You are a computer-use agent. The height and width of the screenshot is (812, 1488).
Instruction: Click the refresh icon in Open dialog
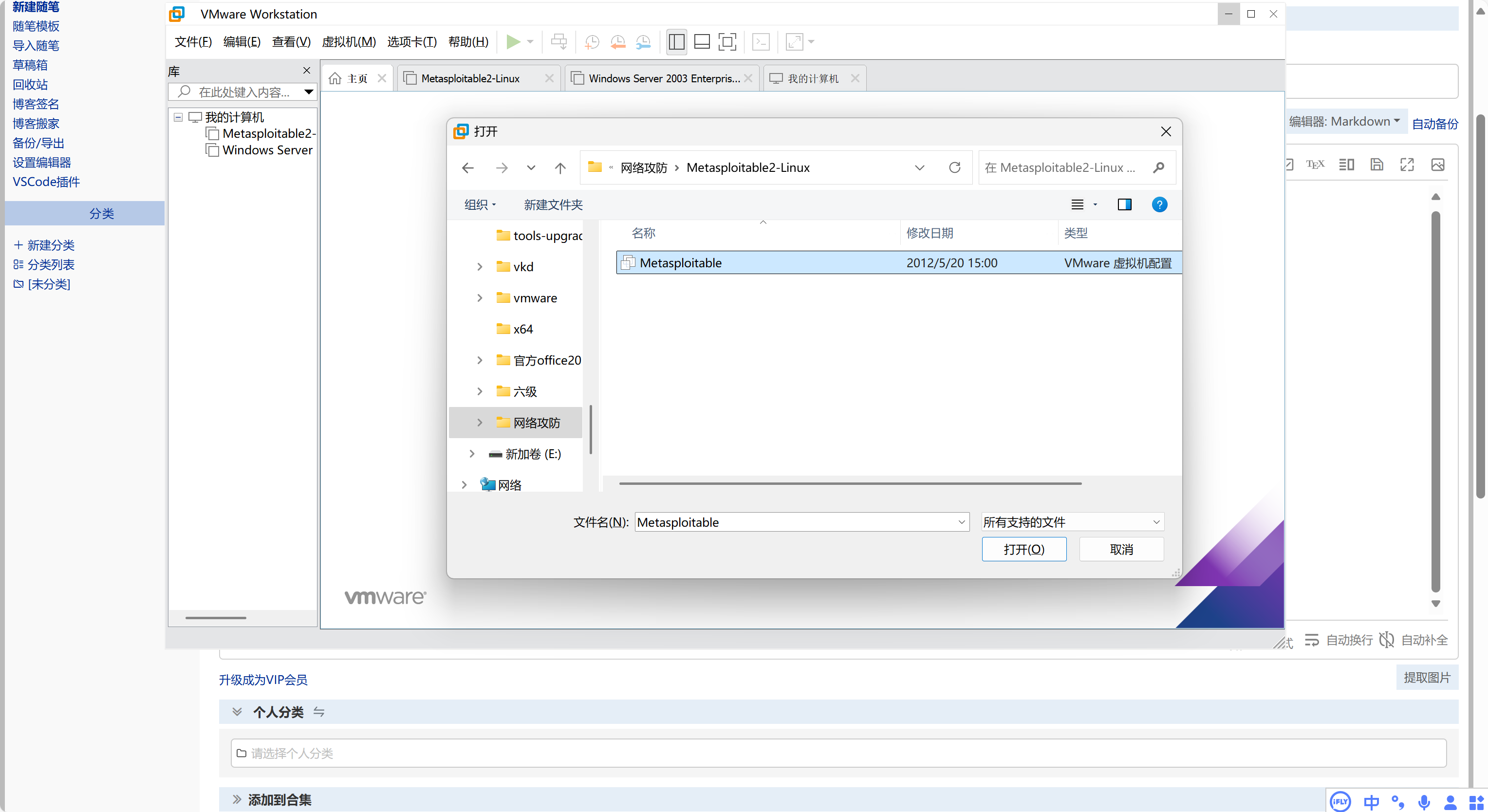coord(954,167)
